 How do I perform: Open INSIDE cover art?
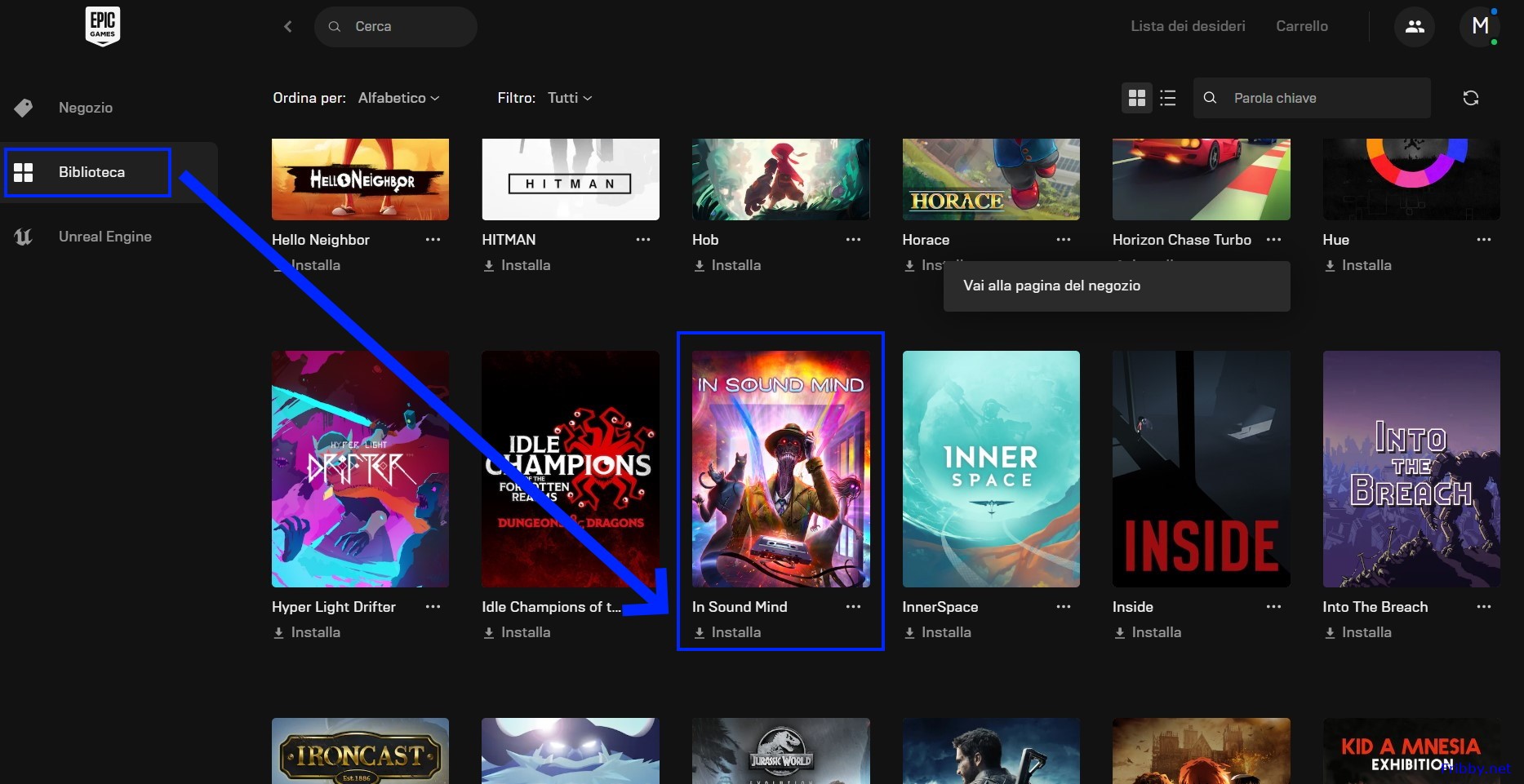(1202, 469)
